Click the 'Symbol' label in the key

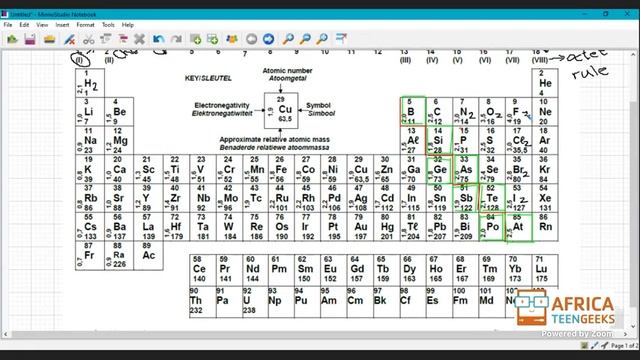[x=318, y=105]
